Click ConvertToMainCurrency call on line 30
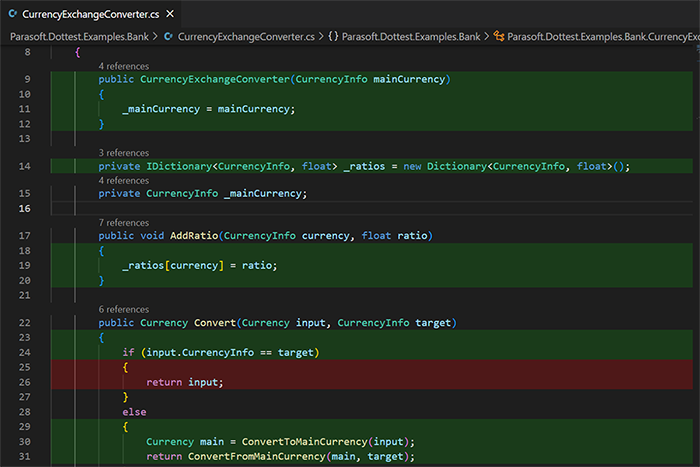700x467 pixels. [x=304, y=442]
